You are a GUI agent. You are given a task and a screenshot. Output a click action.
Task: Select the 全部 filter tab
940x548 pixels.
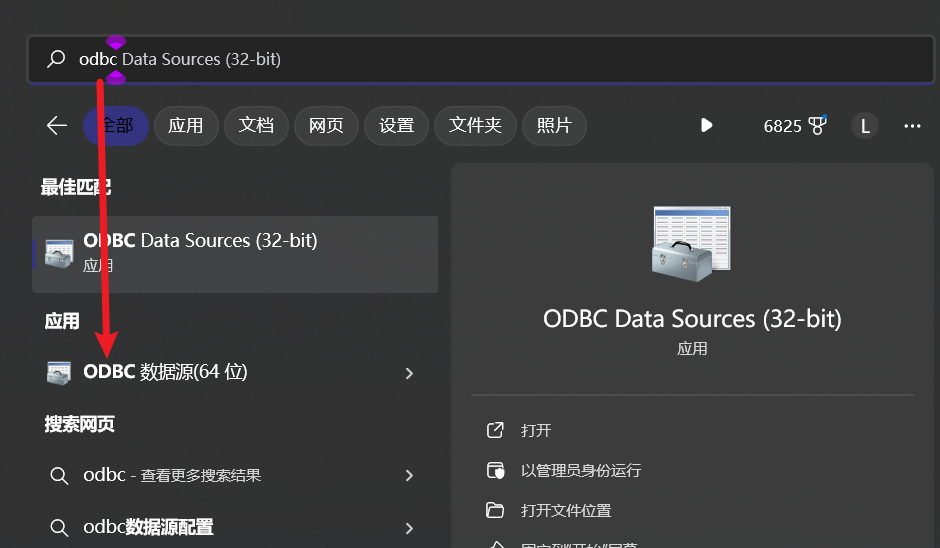coord(116,125)
